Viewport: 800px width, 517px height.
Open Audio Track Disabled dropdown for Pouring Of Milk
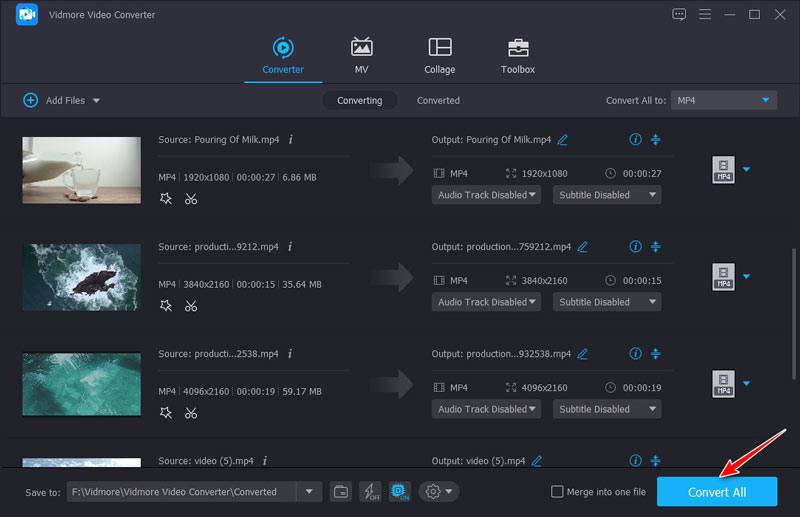(486, 195)
